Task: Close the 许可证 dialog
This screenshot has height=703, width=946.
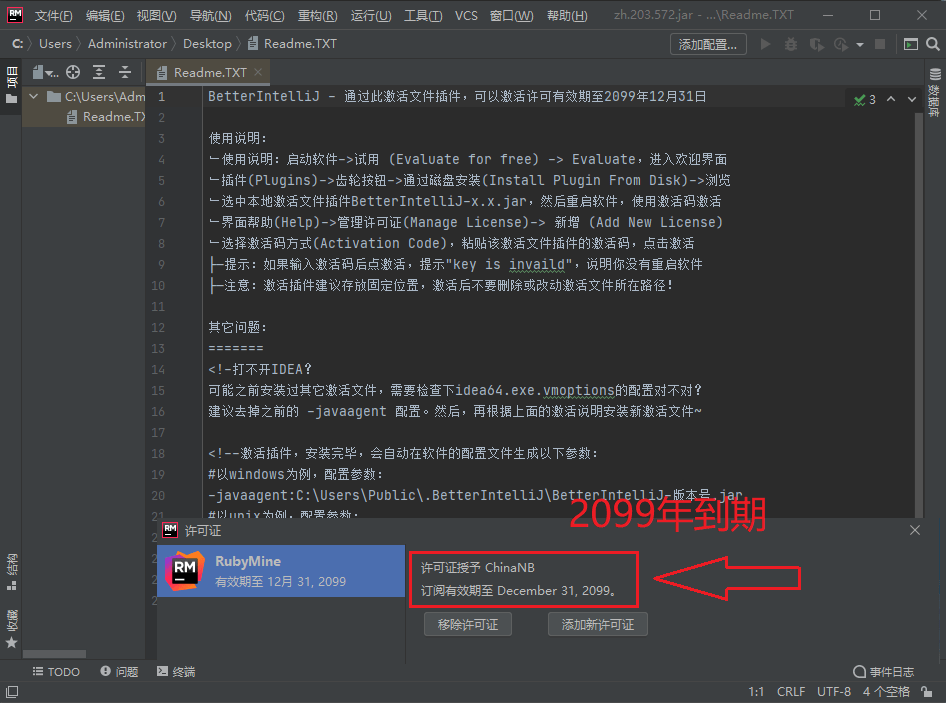Action: coord(915,530)
